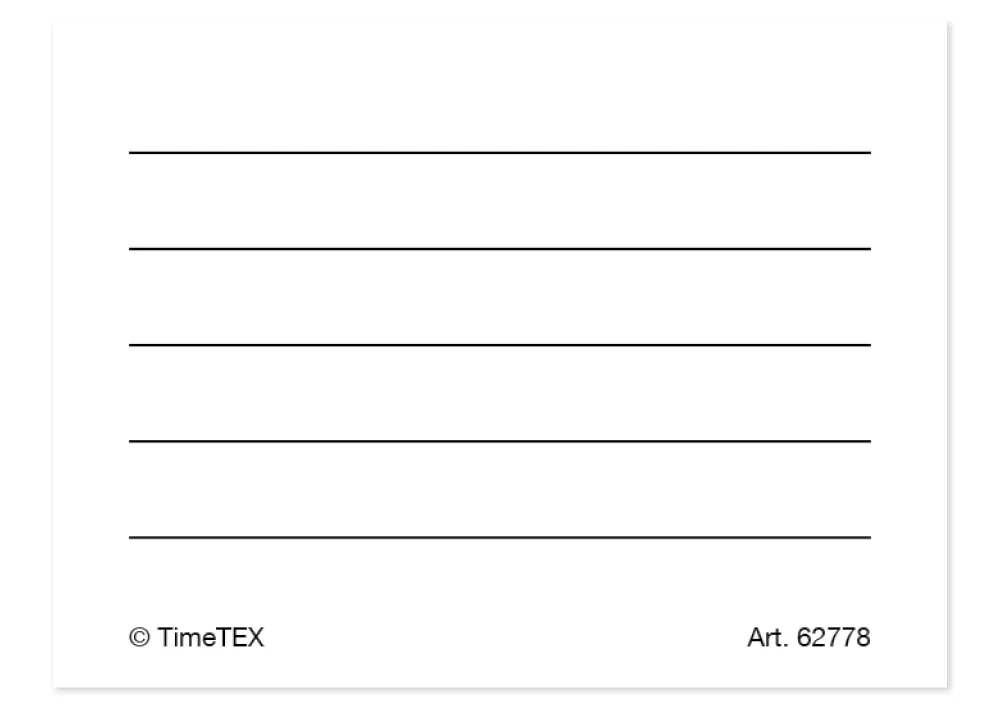Click the © copyright symbol

point(138,638)
